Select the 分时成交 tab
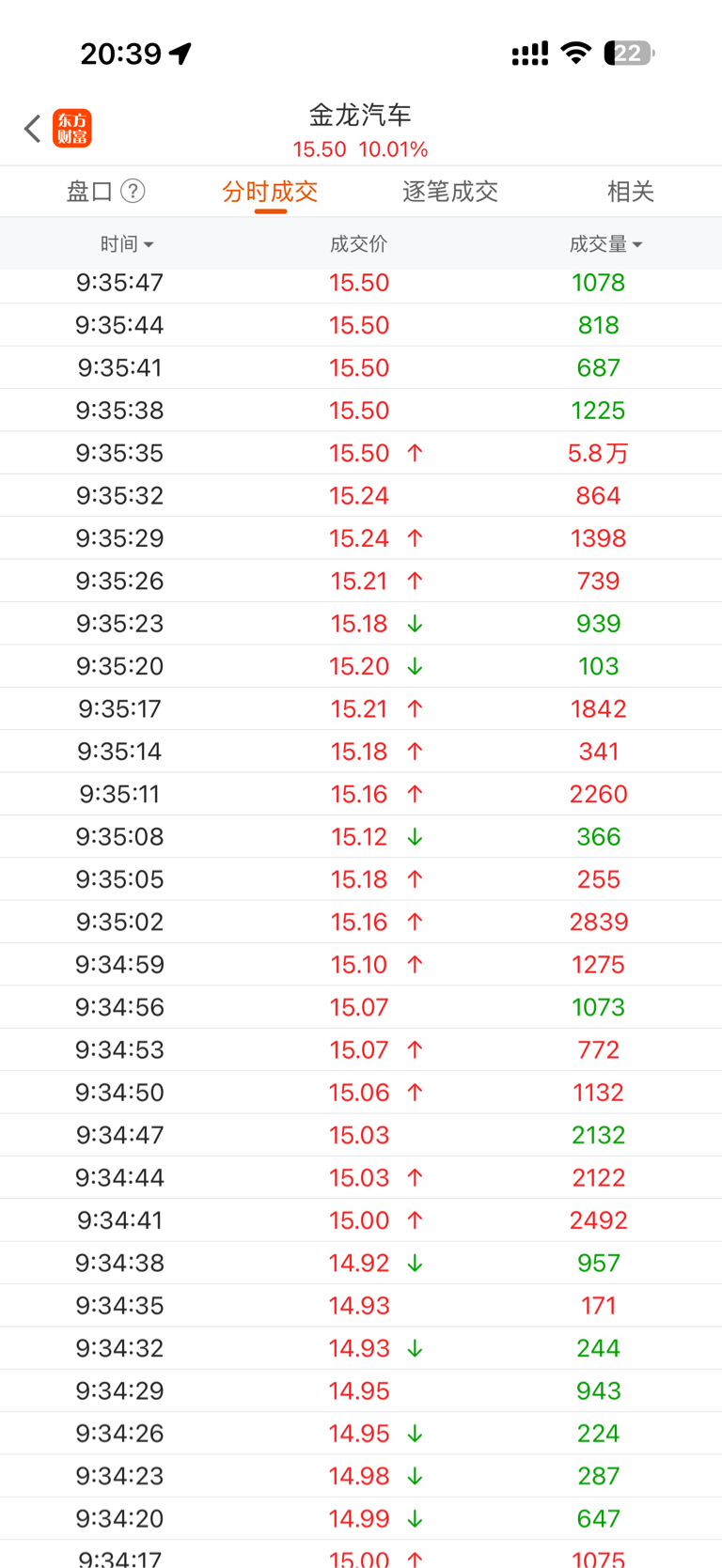Screen dimensions: 722x1568 click(x=270, y=192)
